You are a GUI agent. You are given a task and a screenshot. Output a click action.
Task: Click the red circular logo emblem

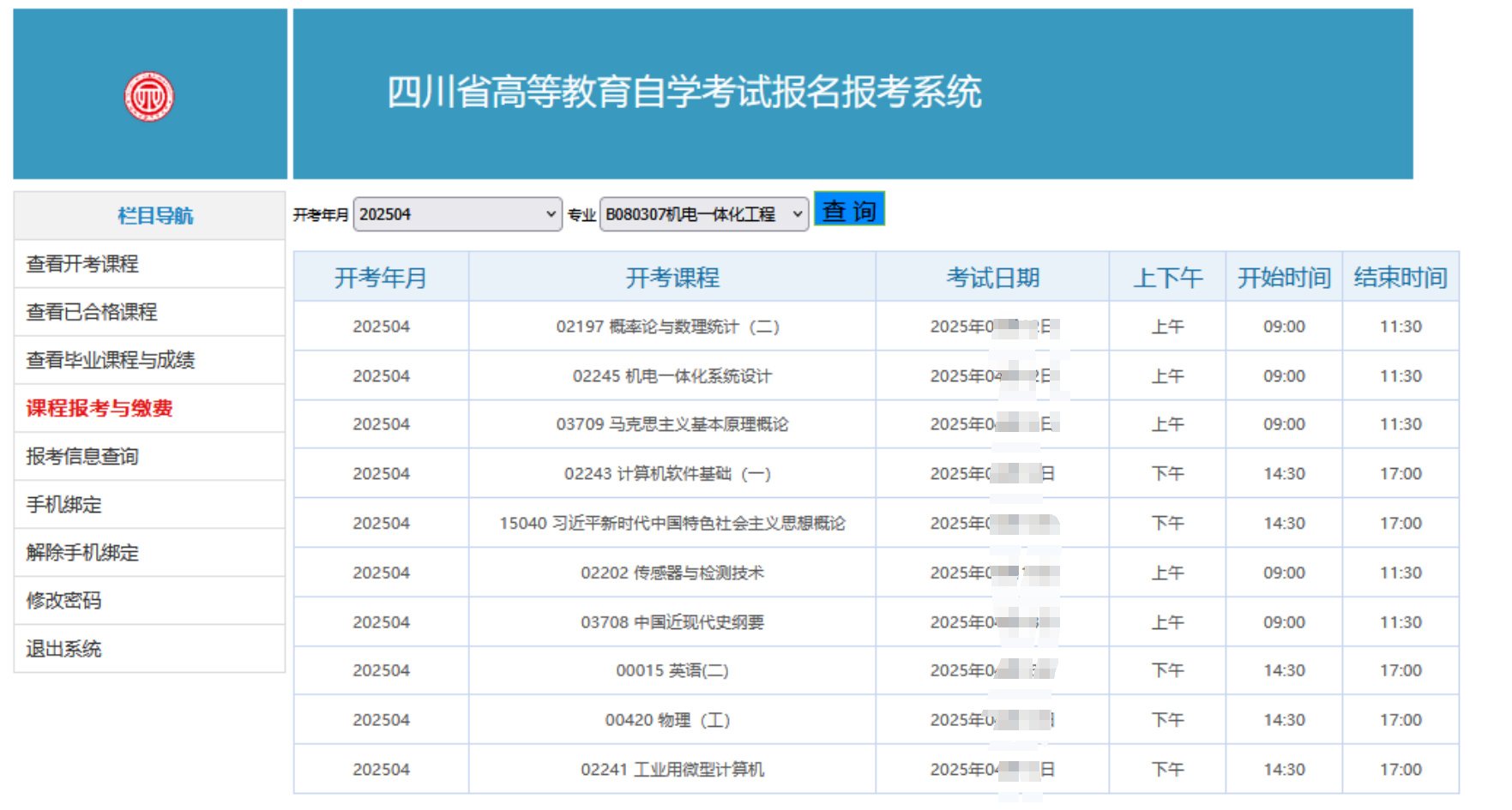pyautogui.click(x=149, y=96)
